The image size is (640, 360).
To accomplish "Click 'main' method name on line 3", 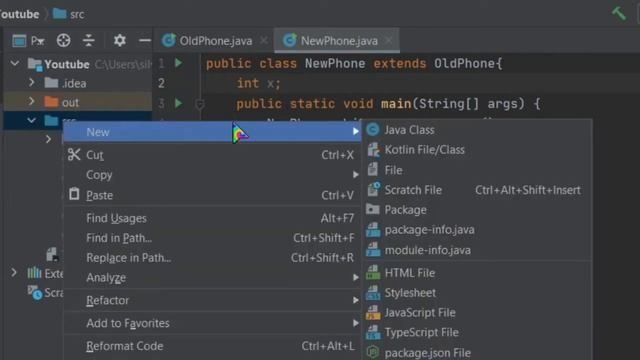I will (396, 104).
